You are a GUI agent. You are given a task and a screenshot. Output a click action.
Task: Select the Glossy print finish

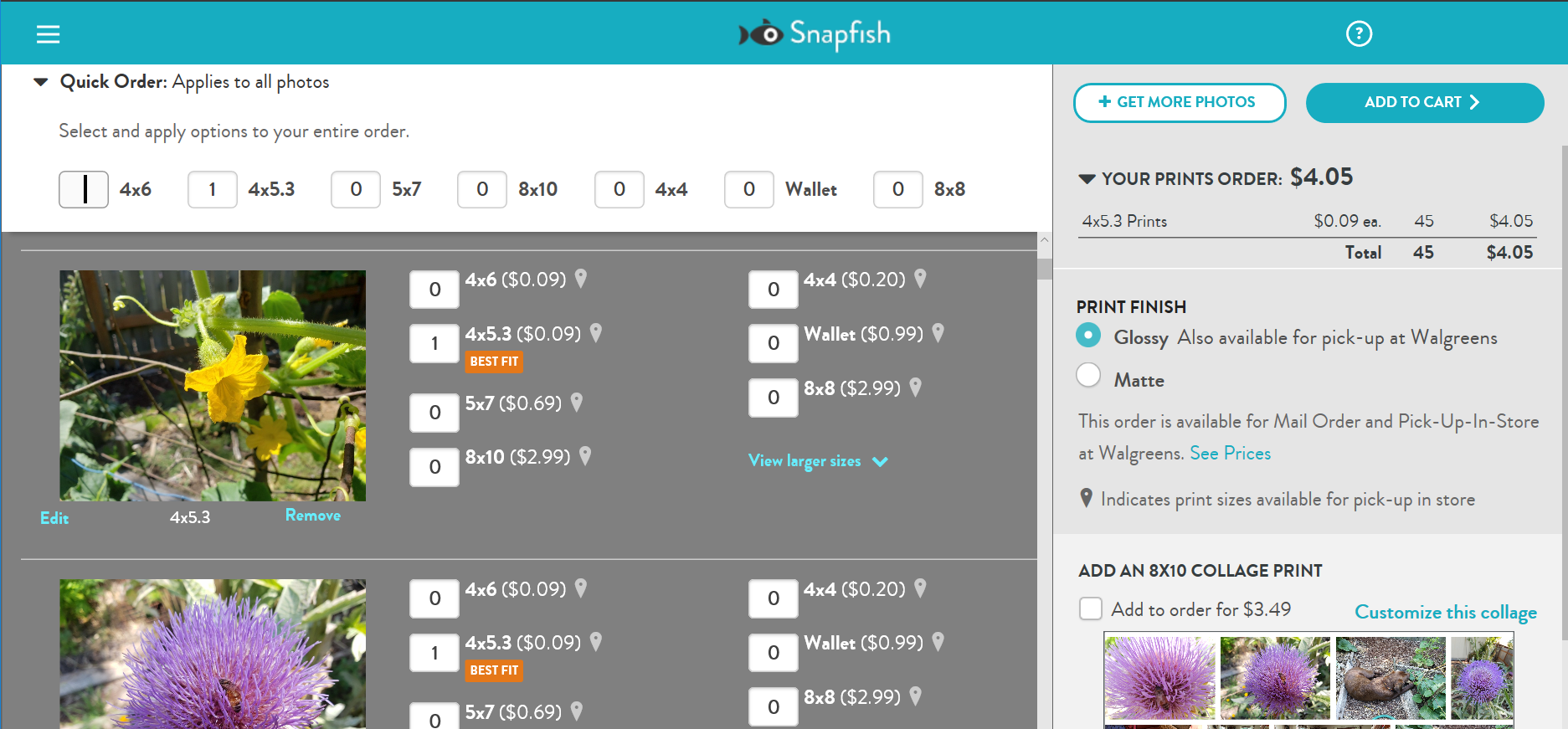pos(1088,336)
